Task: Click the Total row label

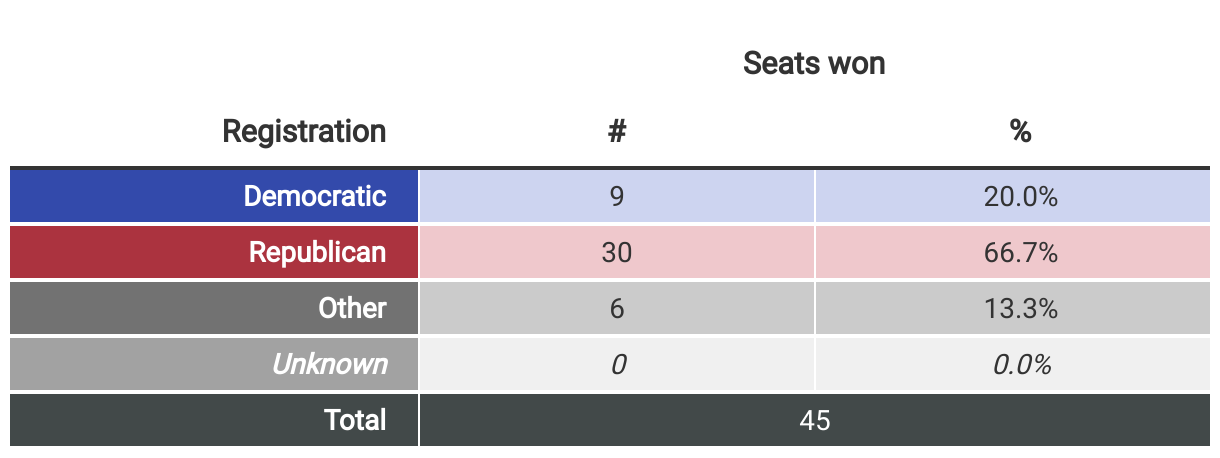Action: (355, 420)
